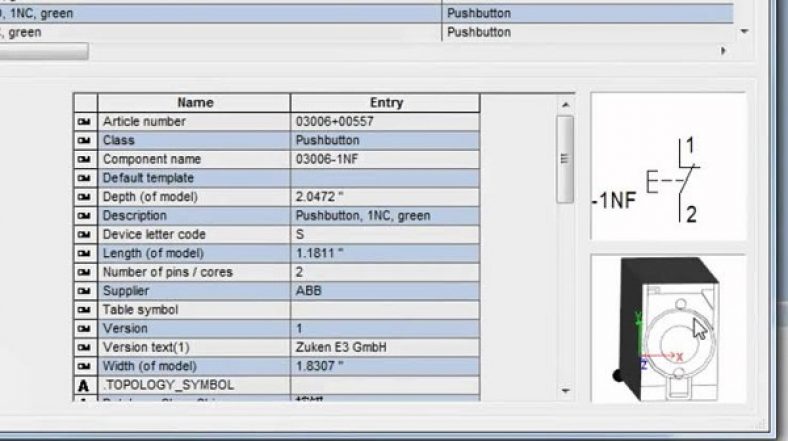Click the 'Default template' name cell

[x=194, y=178]
